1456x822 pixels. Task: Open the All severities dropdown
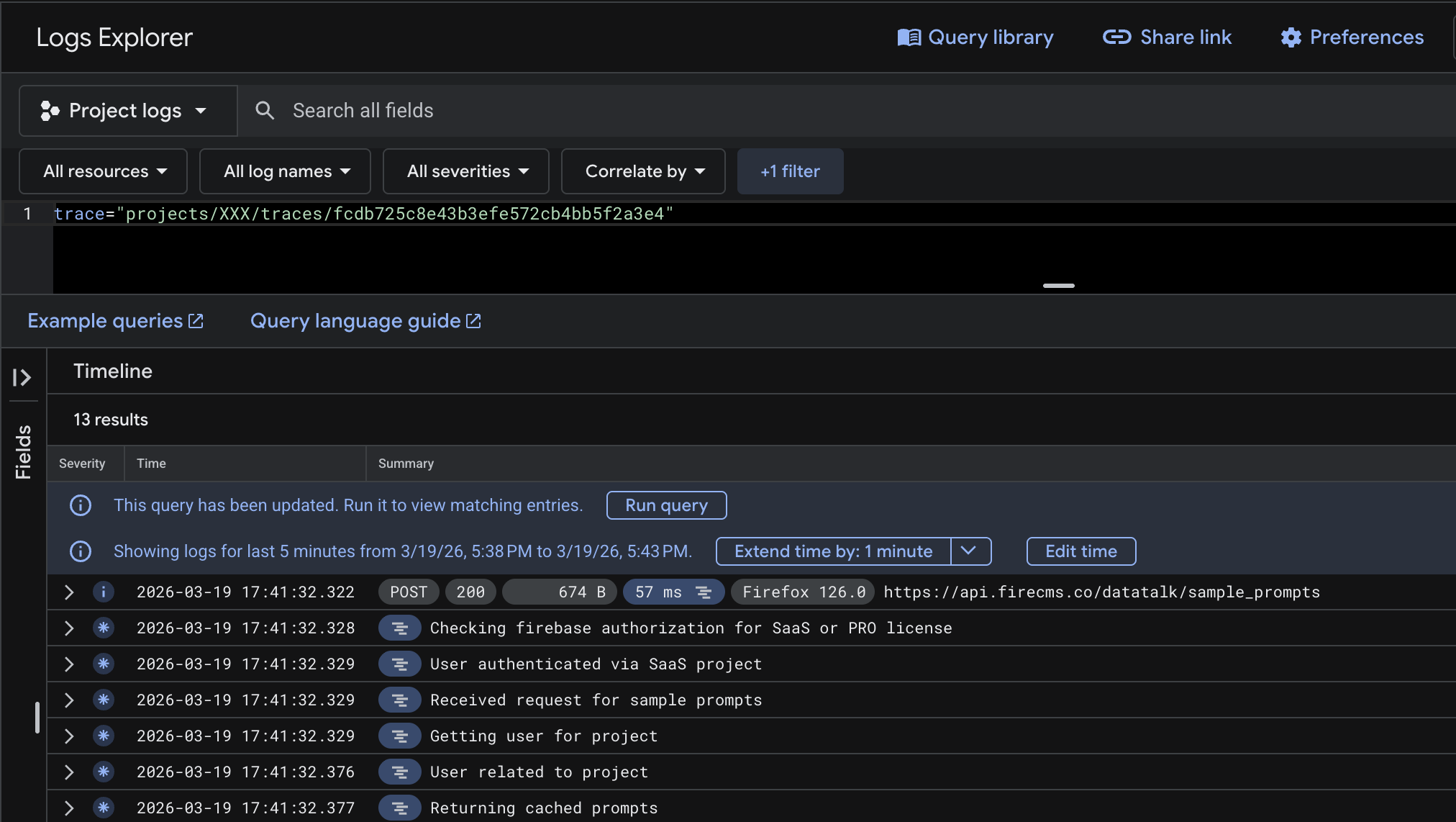[x=465, y=171]
